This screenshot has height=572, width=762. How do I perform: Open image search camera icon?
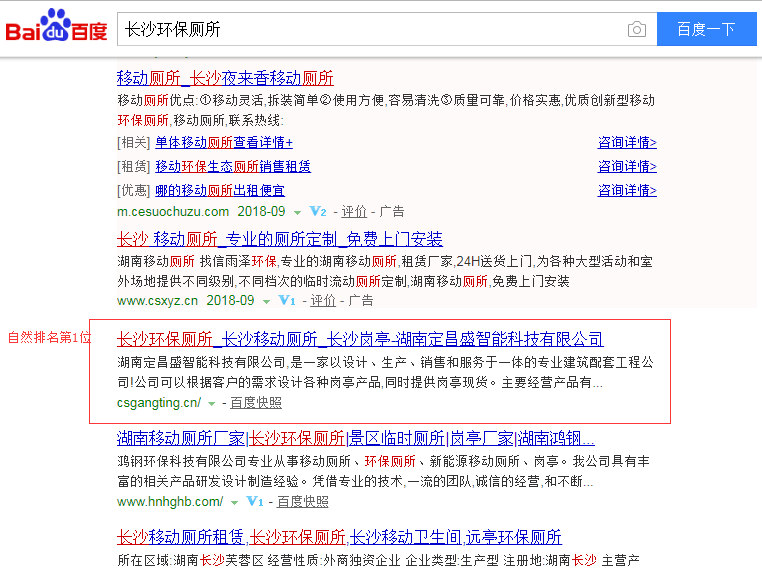[x=637, y=30]
